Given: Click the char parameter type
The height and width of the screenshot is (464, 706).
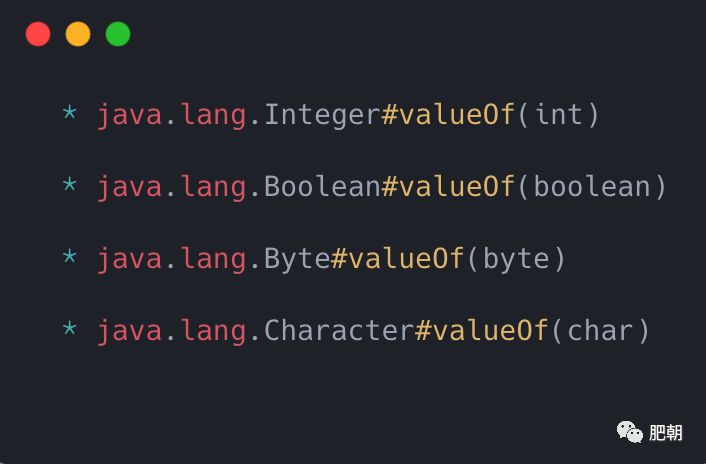Looking at the screenshot, I should pos(601,331).
